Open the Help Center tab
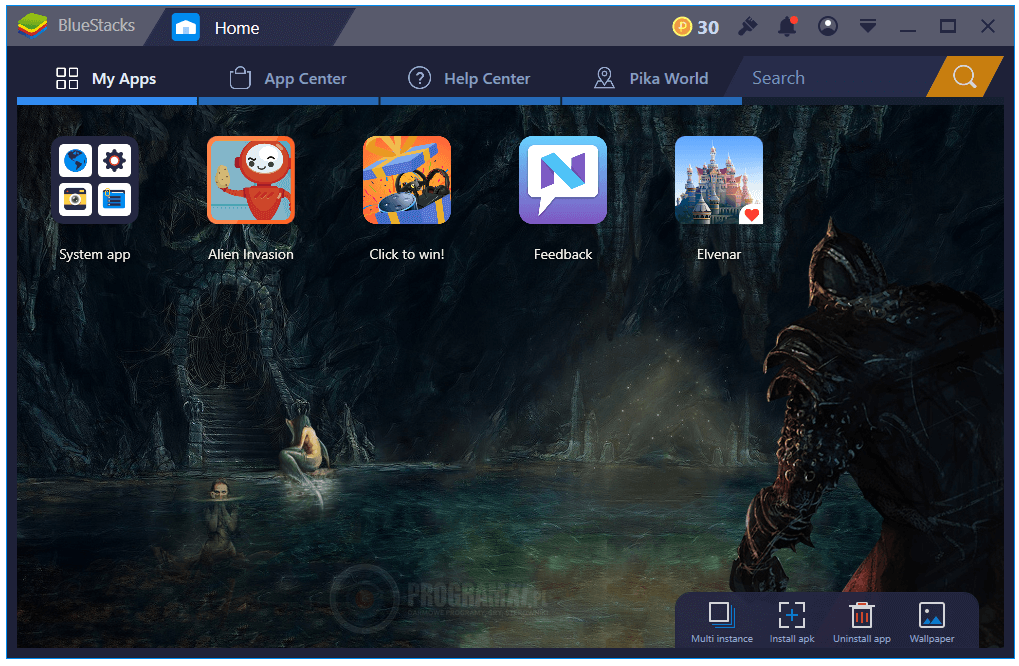The height and width of the screenshot is (666, 1019). tap(470, 78)
